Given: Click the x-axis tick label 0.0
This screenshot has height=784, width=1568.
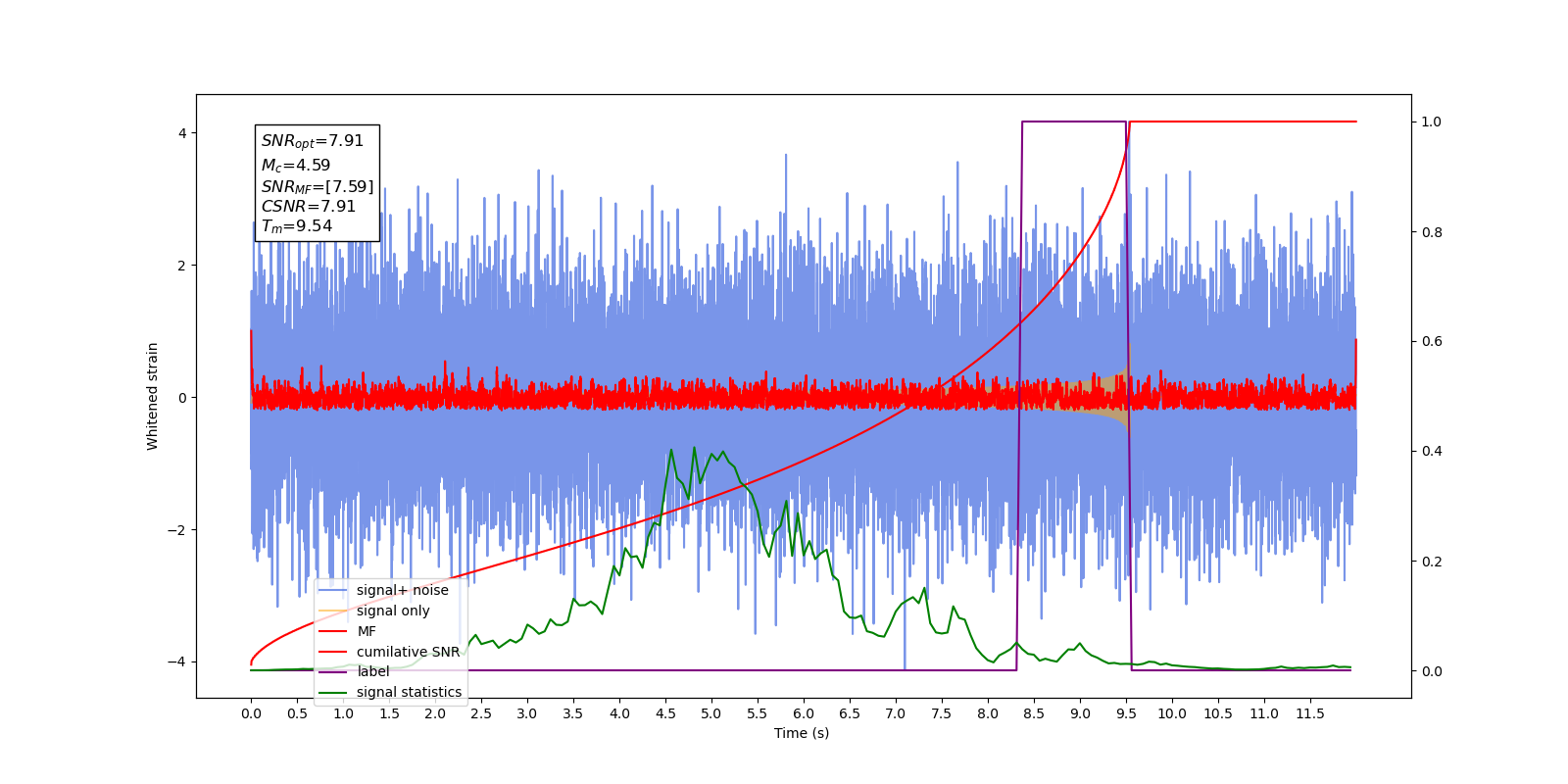Looking at the screenshot, I should 251,713.
